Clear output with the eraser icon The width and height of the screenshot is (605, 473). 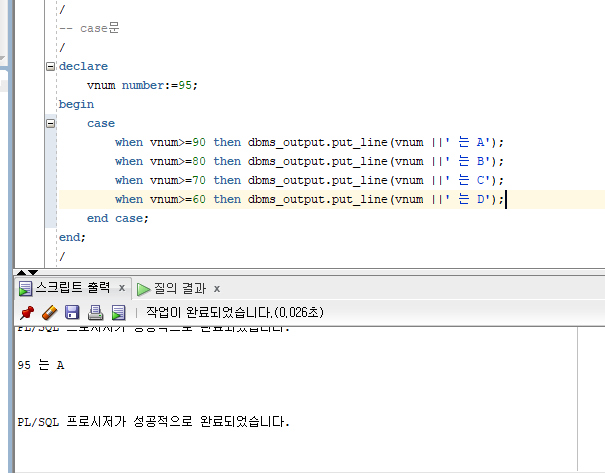coord(49,313)
